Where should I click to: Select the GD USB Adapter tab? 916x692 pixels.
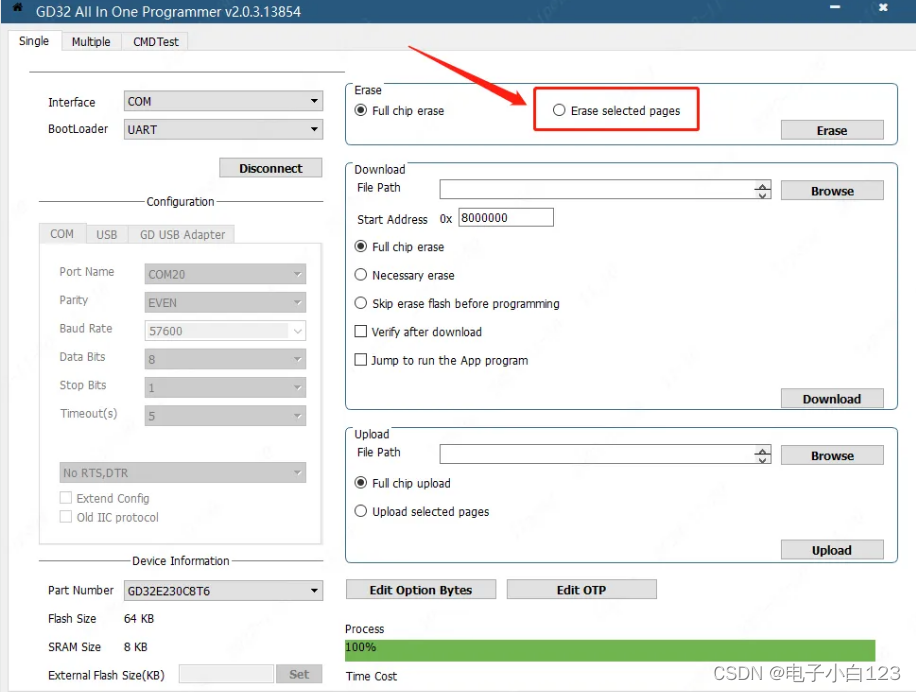click(x=182, y=234)
